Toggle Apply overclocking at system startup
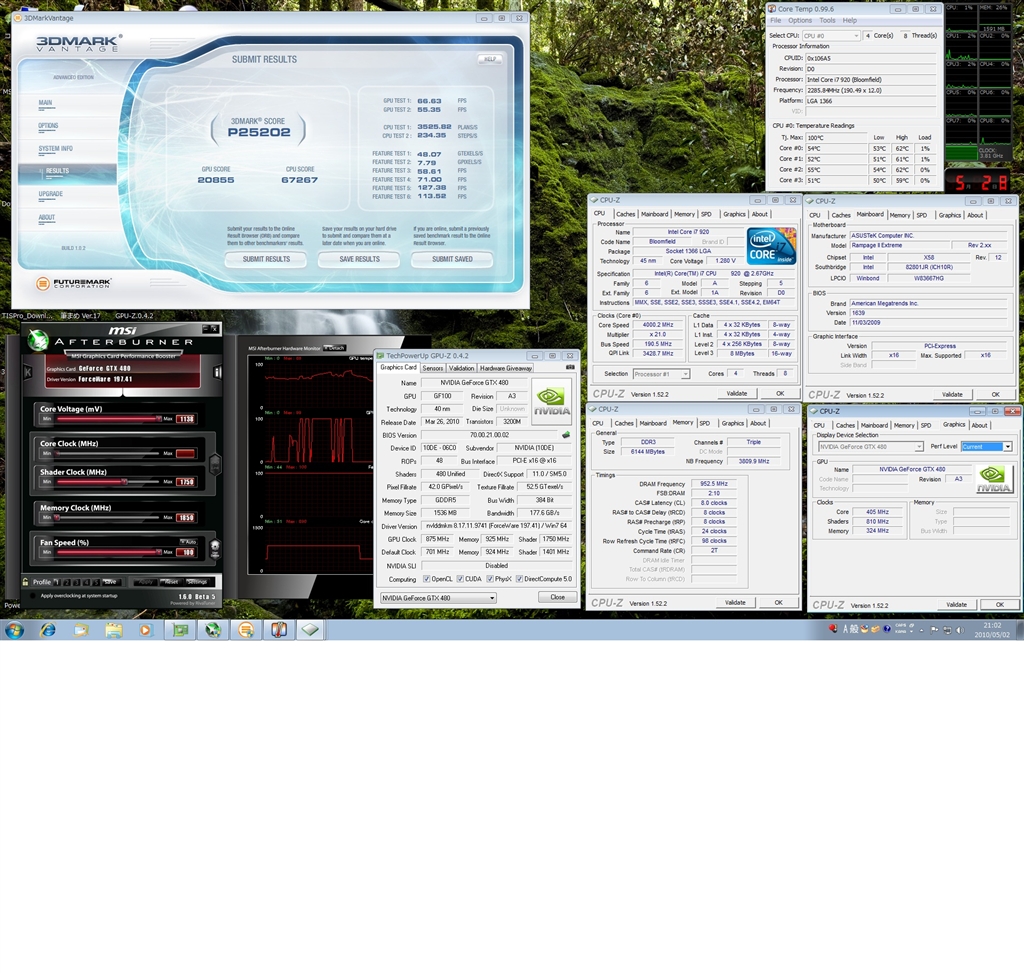Viewport: 1024px width, 973px height. click(33, 596)
